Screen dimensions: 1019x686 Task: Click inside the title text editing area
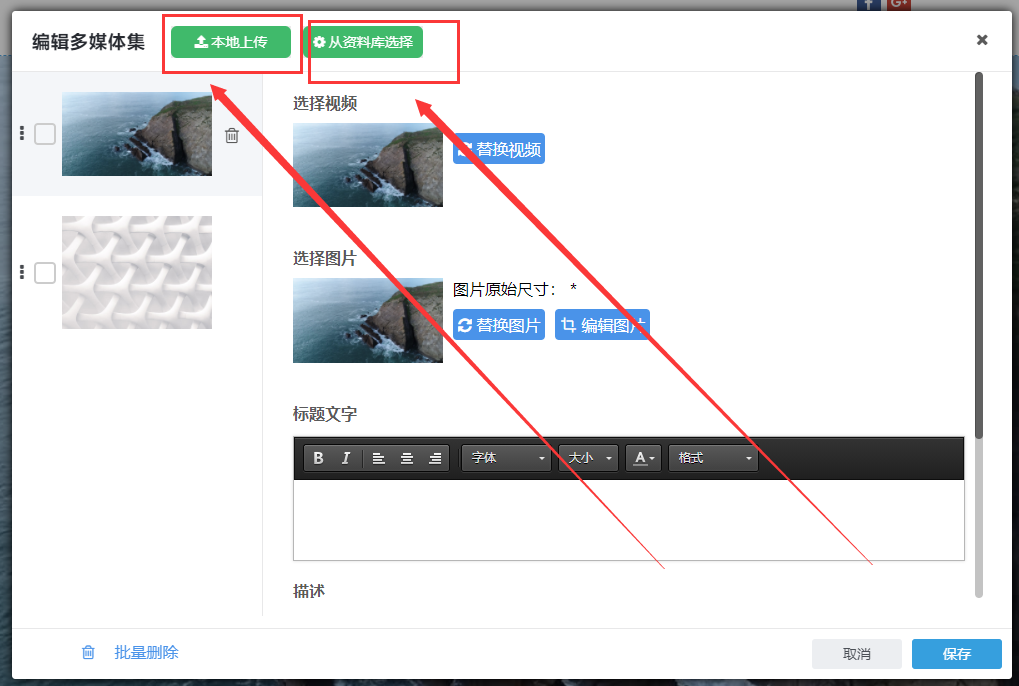(628, 520)
